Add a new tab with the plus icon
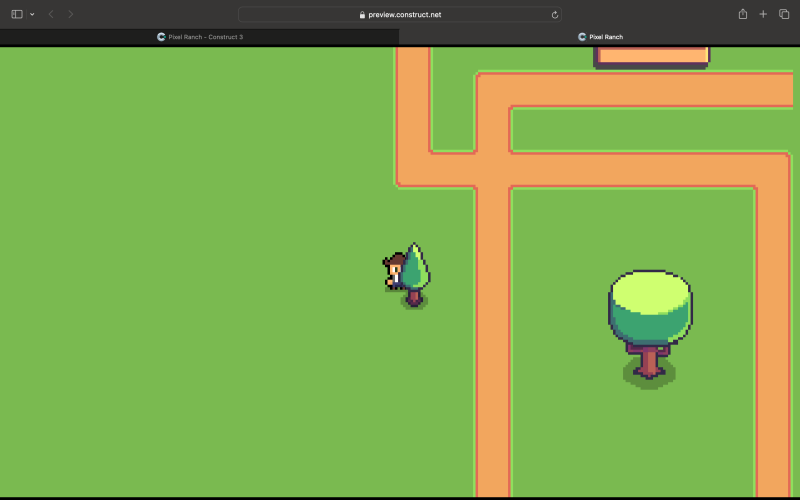 tap(763, 14)
